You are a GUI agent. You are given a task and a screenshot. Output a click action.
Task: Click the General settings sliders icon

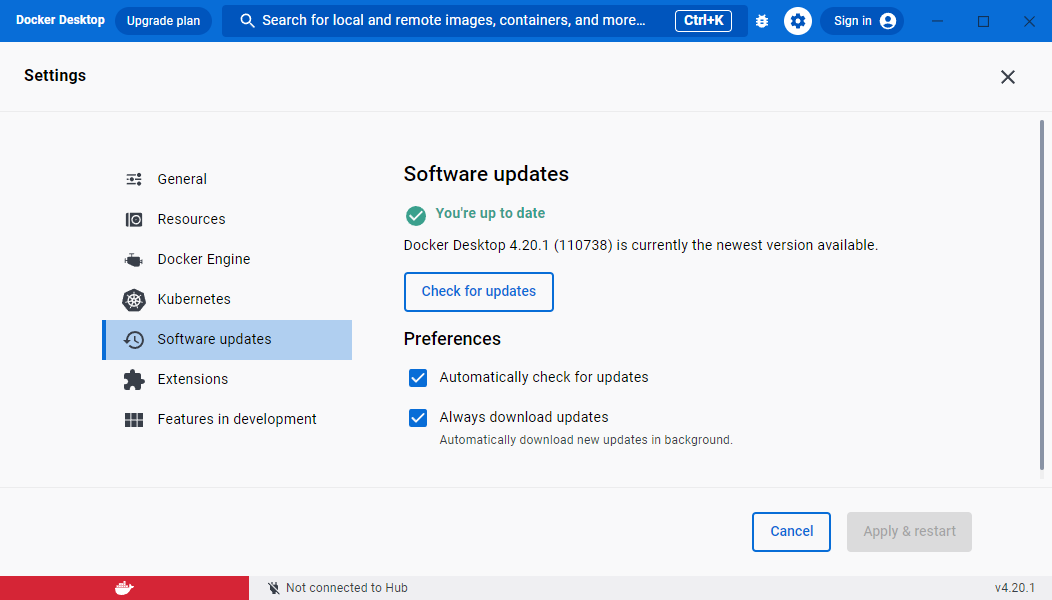[133, 179]
